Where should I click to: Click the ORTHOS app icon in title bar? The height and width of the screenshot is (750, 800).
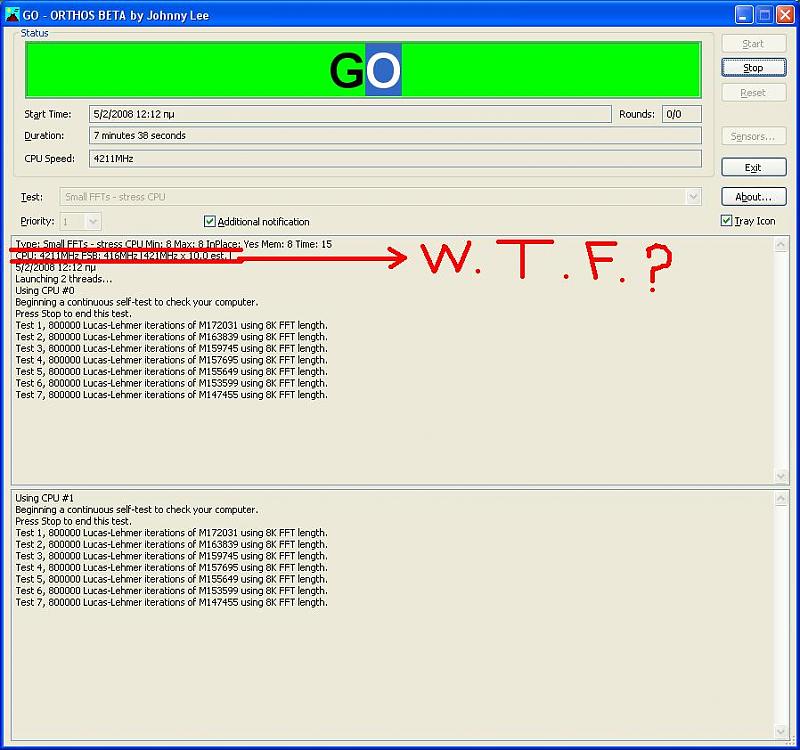[x=12, y=14]
